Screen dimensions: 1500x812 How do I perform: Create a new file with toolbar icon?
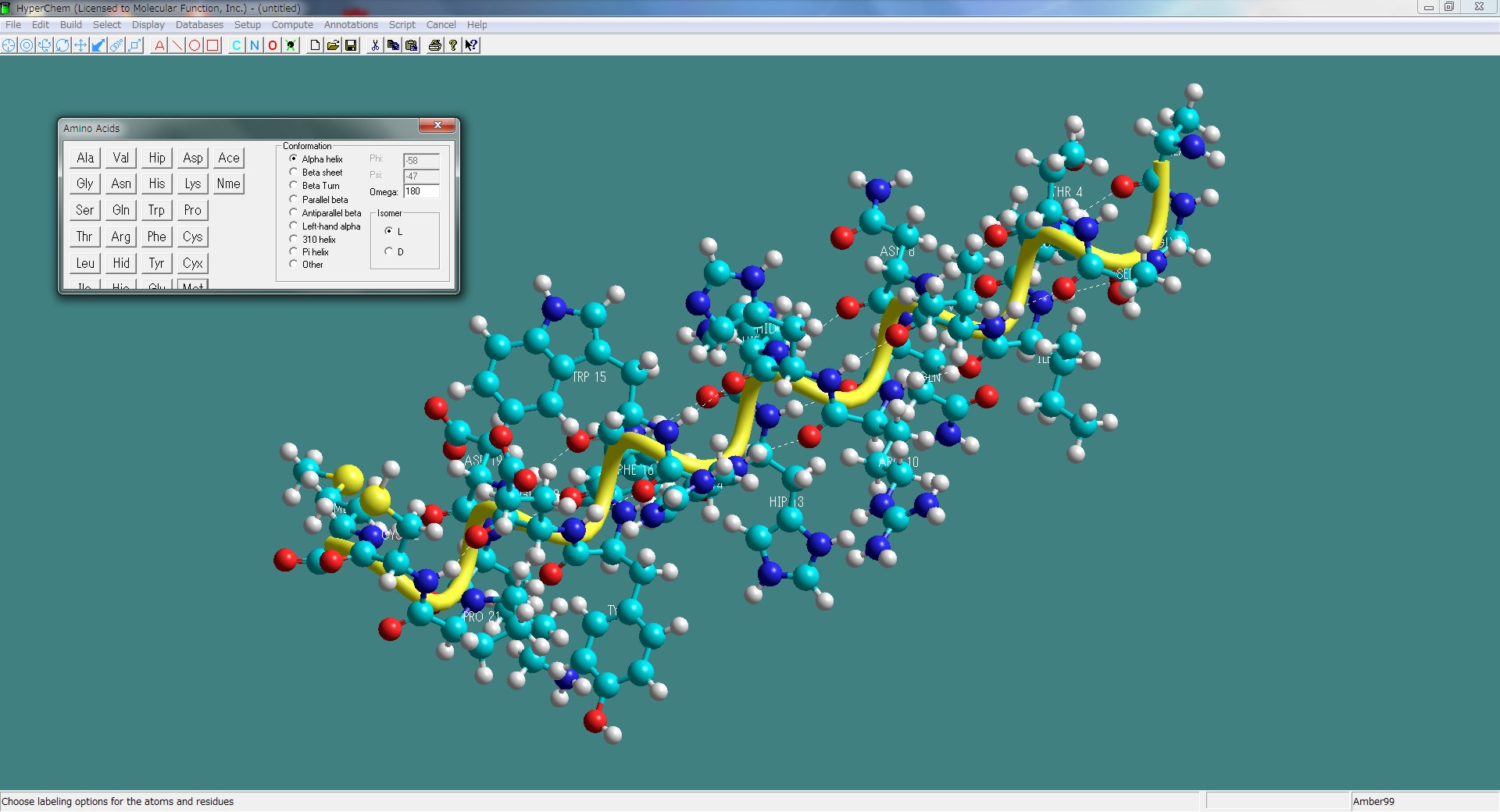[x=315, y=45]
